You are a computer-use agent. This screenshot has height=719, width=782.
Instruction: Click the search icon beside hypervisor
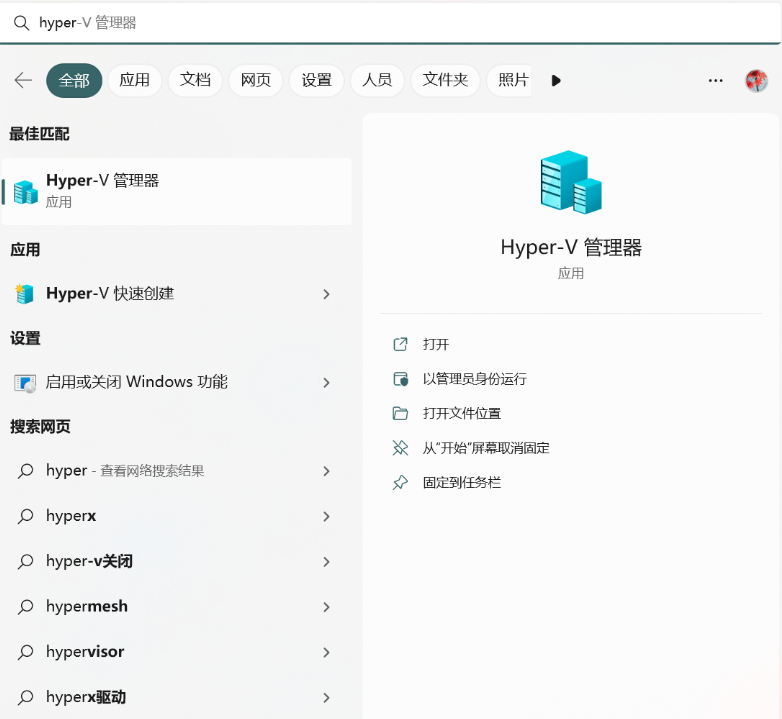tap(25, 652)
